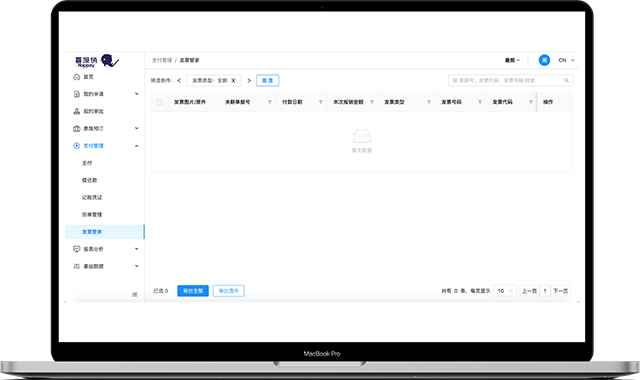Expand the 报表分析 submenu chevron
The image size is (640, 380).
[x=137, y=249]
